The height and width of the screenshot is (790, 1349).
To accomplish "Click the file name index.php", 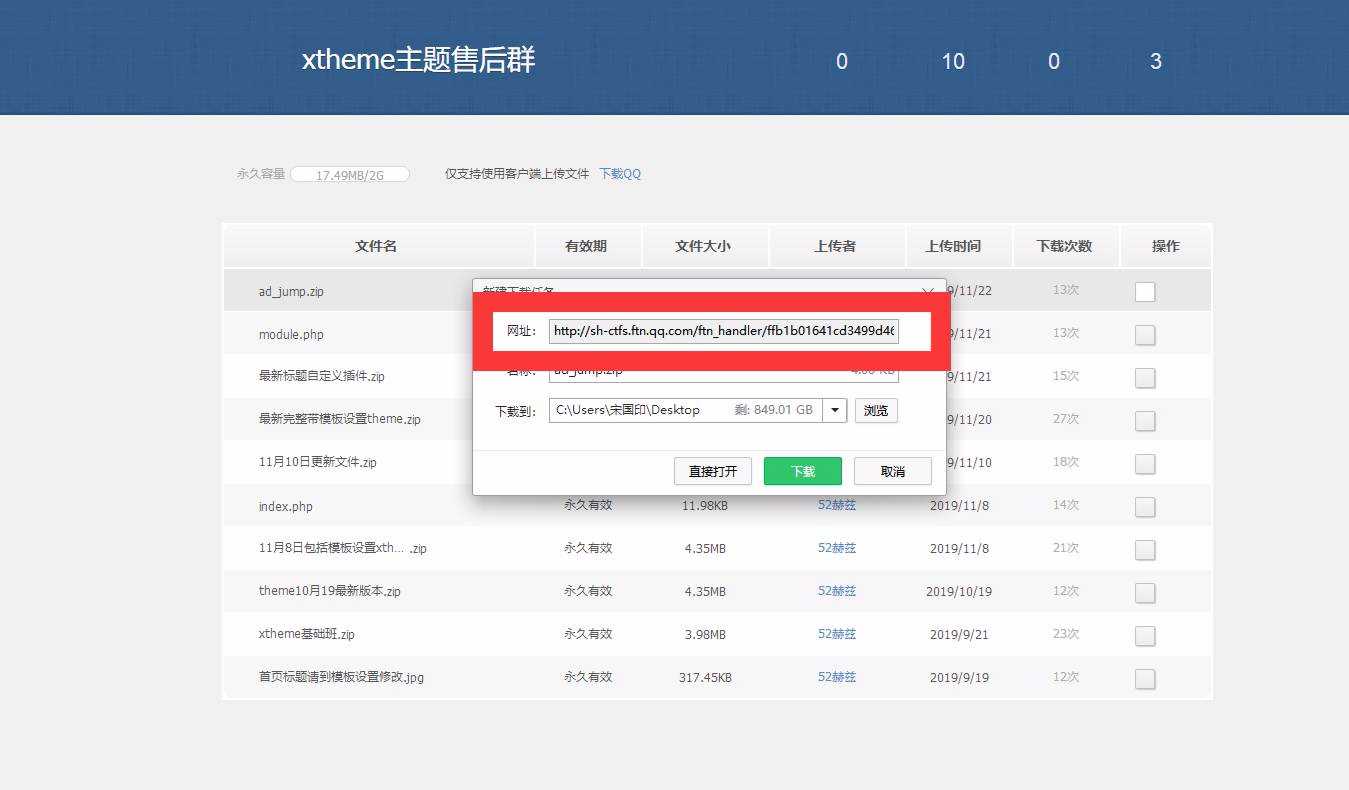I will [286, 507].
